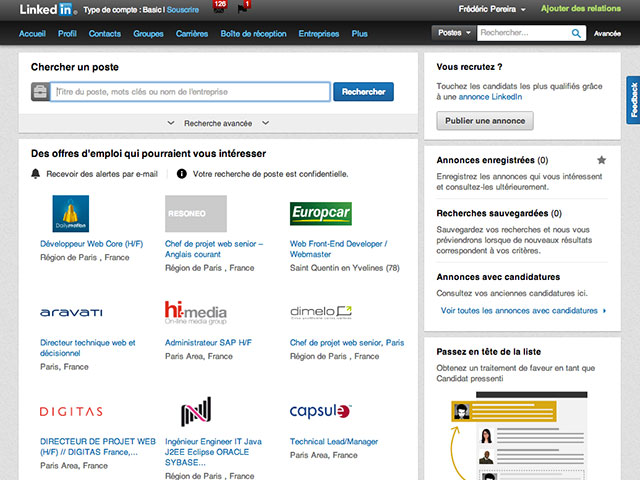Click the Candidat pressenti illustration
Image resolution: width=640 pixels, height=480 pixels.
[x=519, y=436]
